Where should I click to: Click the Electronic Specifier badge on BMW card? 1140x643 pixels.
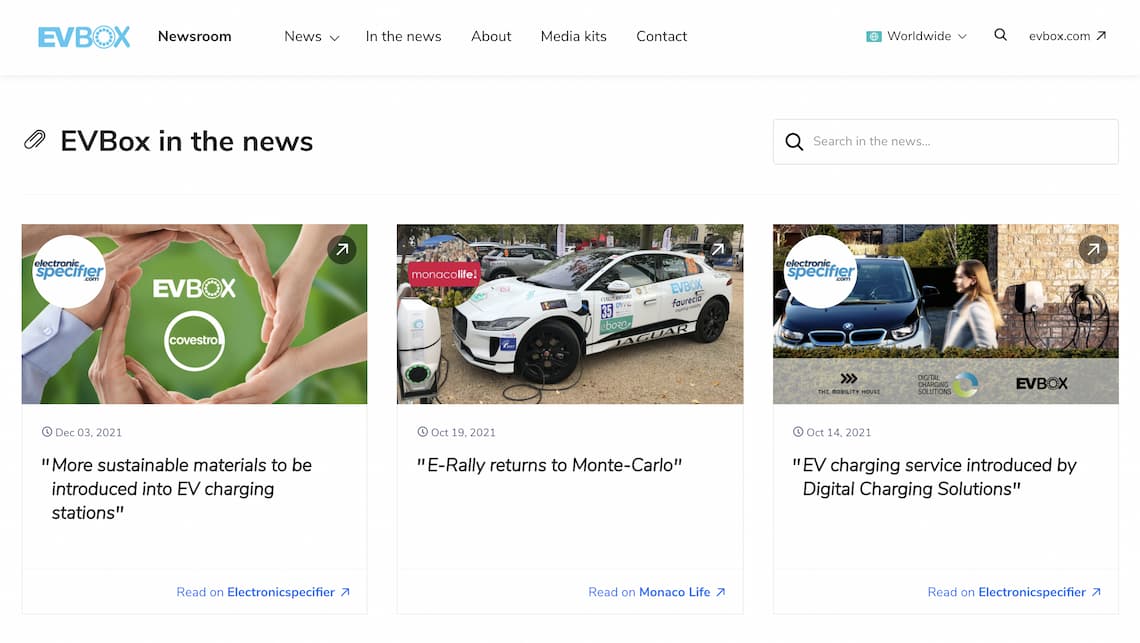click(x=820, y=271)
